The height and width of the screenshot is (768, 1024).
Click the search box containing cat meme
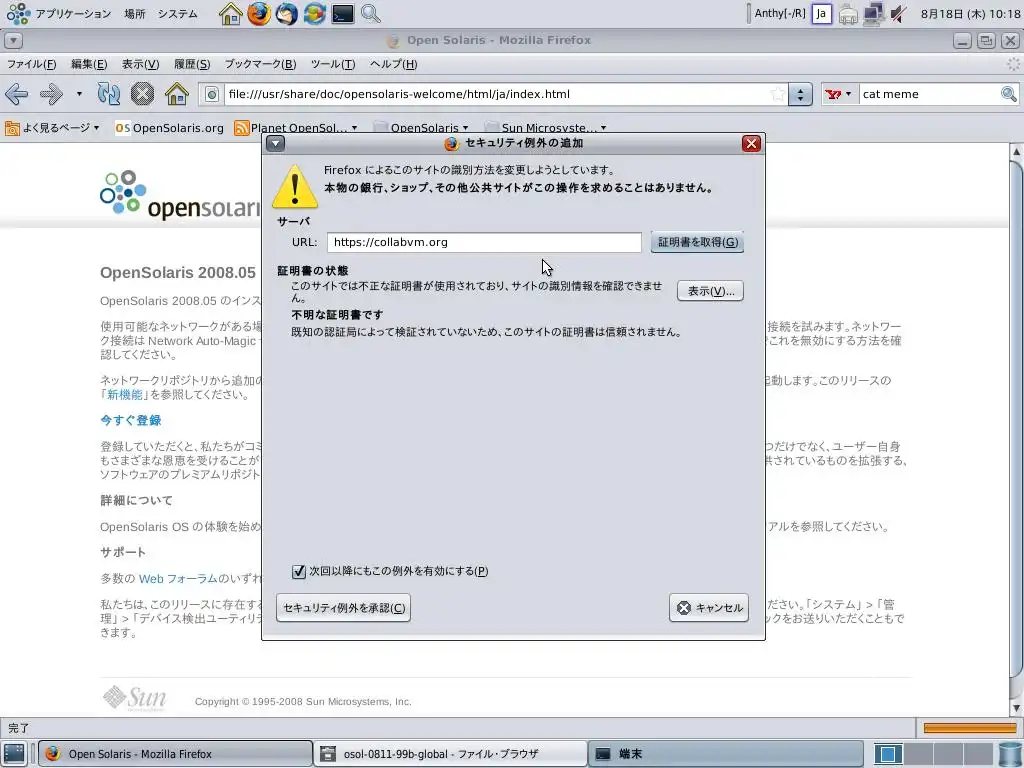coord(930,94)
